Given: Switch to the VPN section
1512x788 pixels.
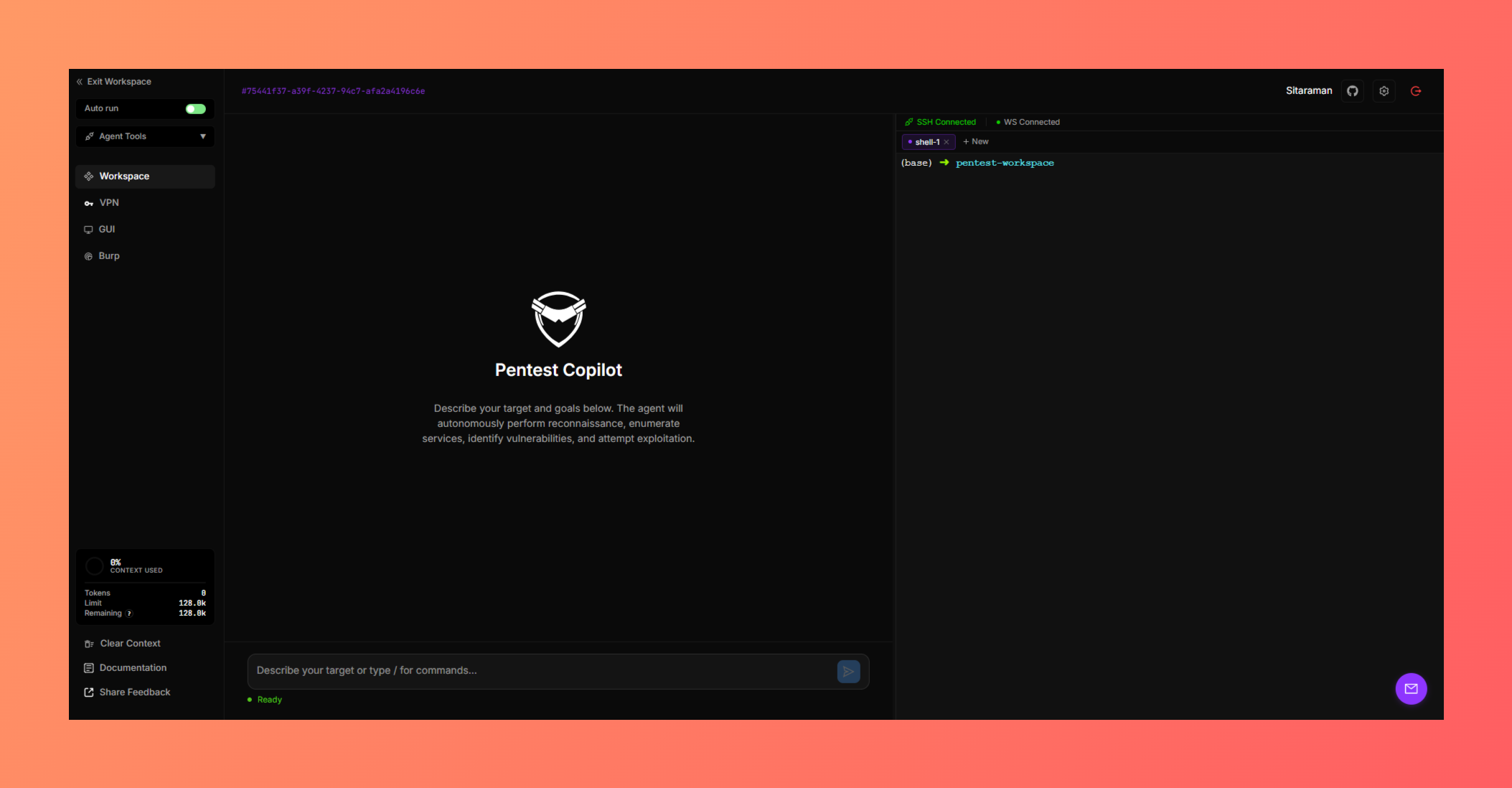Looking at the screenshot, I should tap(109, 203).
